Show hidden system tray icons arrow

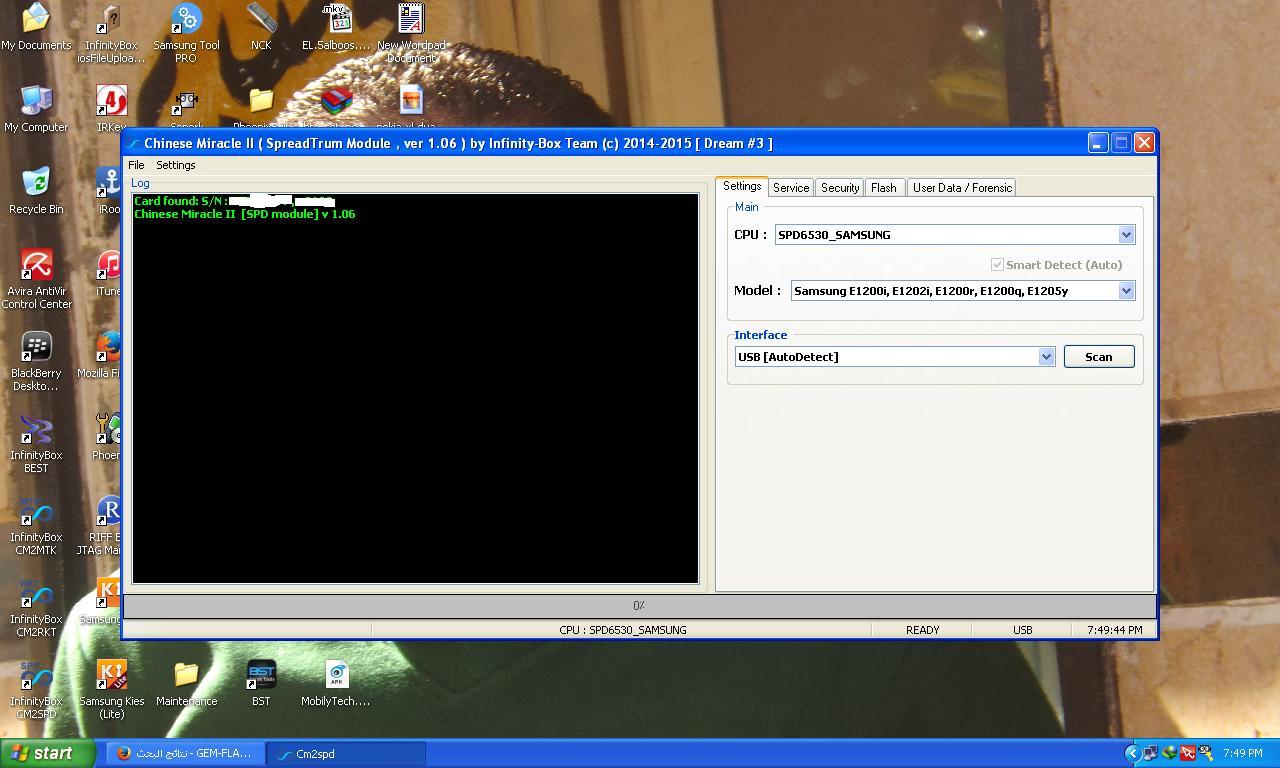tap(1132, 753)
